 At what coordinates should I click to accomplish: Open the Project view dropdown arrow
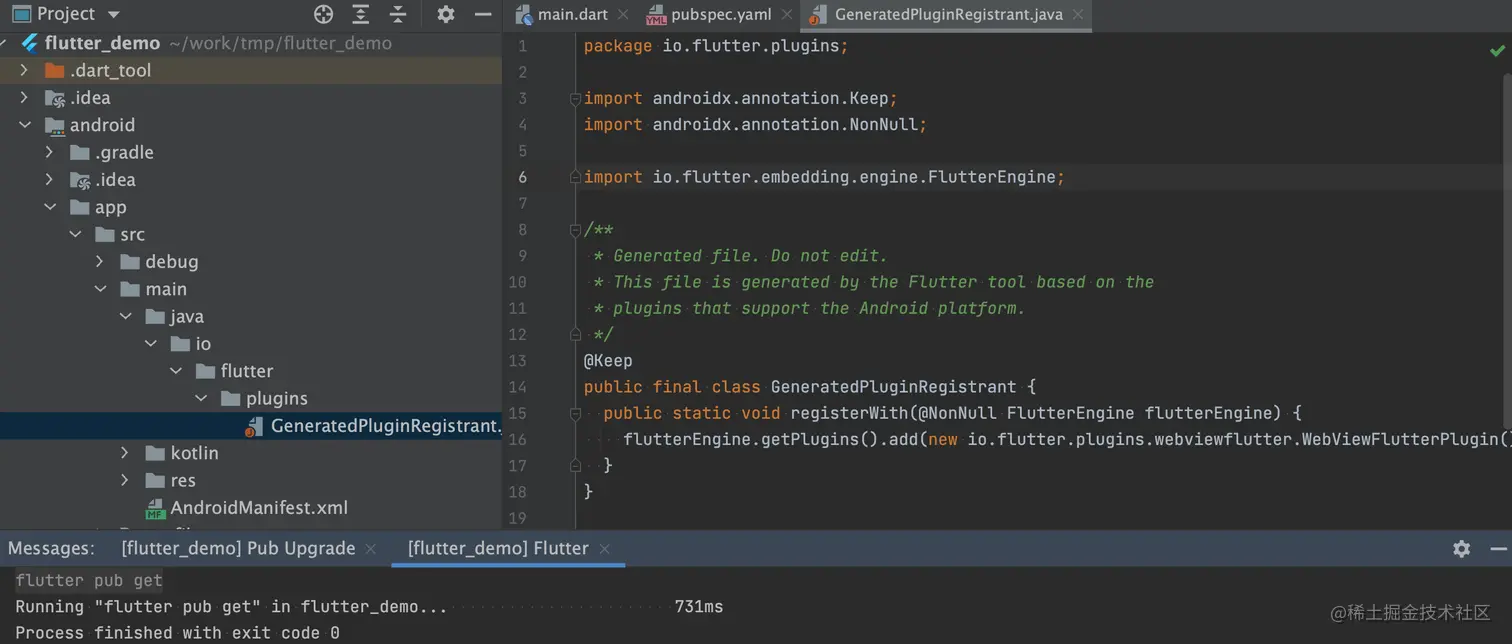(x=113, y=15)
